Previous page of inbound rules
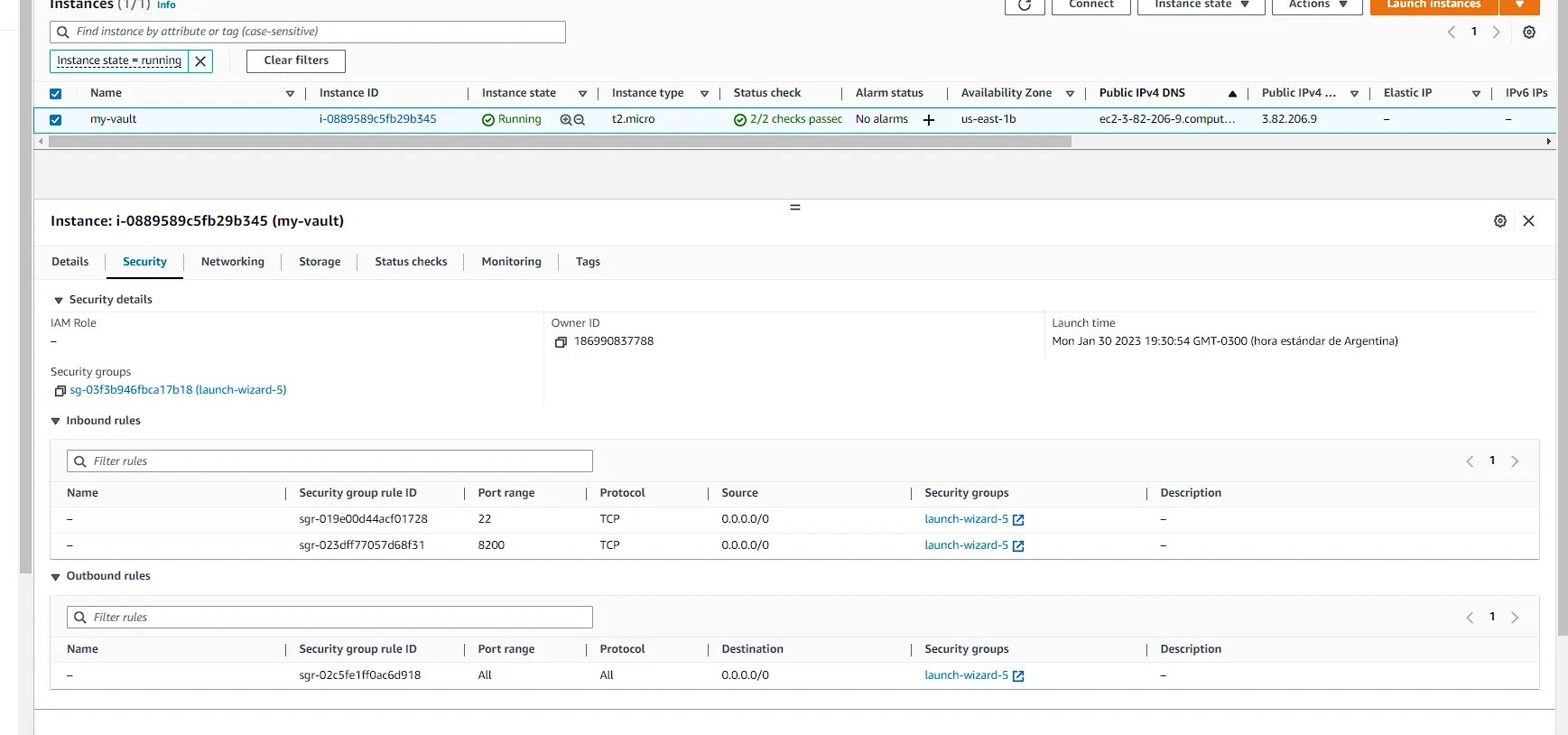 tap(1470, 461)
